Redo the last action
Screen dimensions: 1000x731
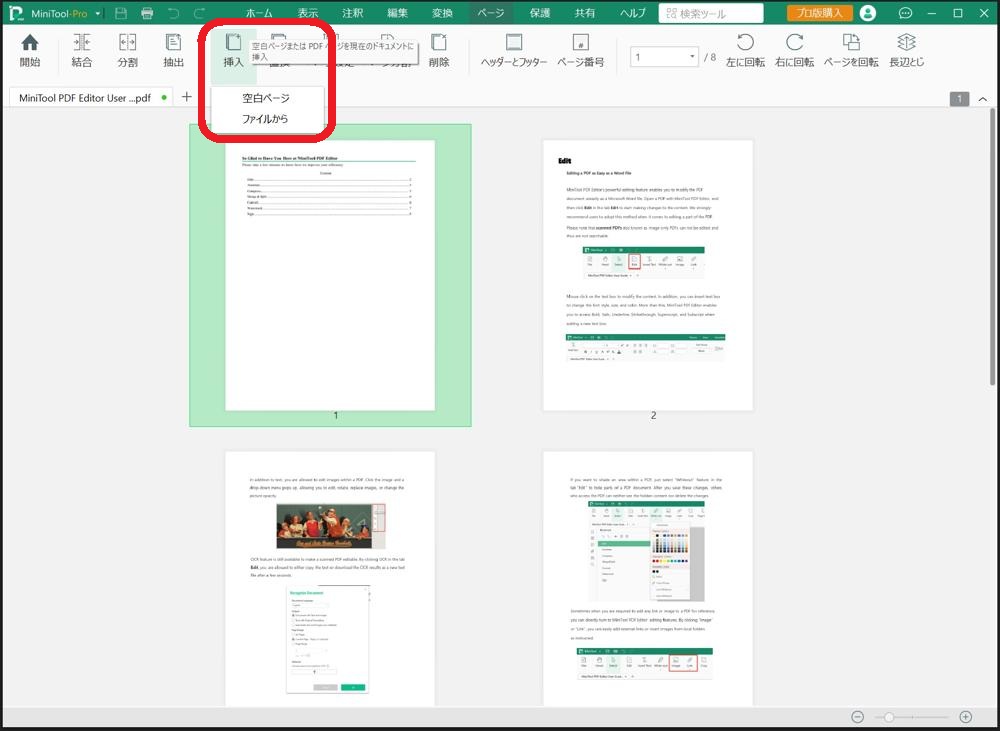pyautogui.click(x=200, y=13)
